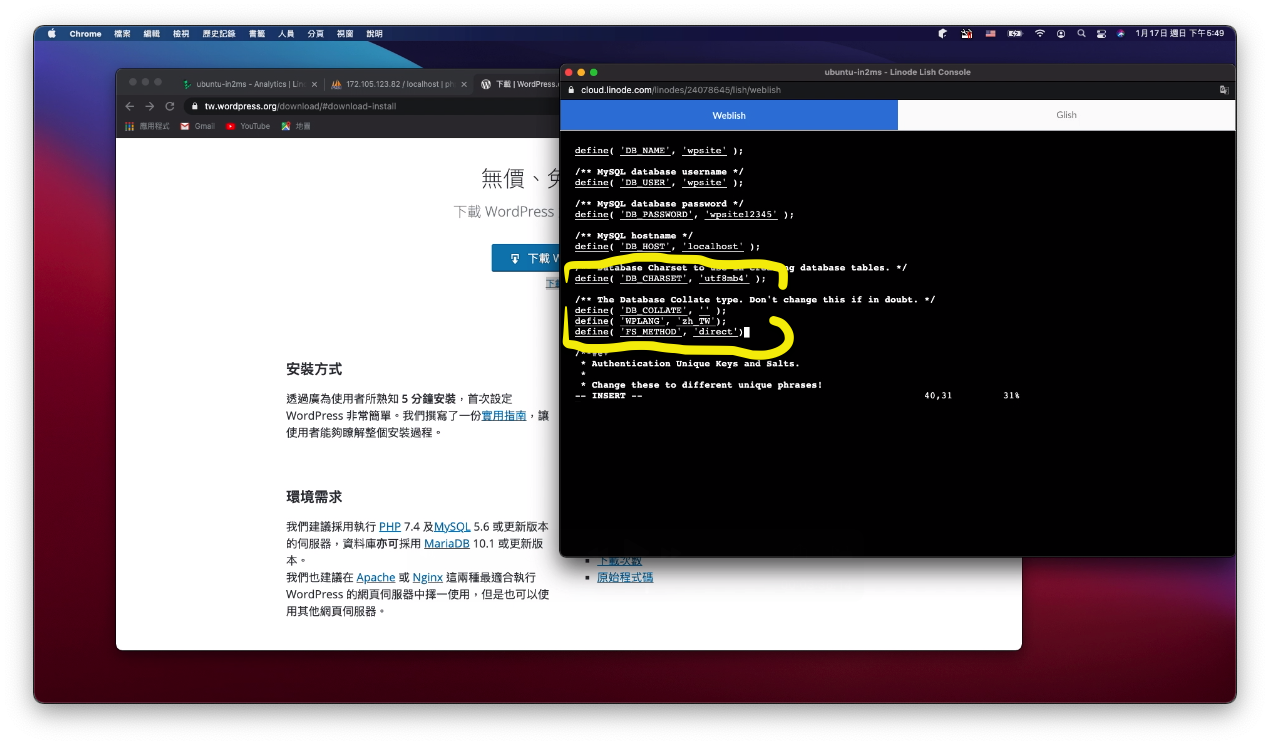
Task: Open the 分頁 menu in menu bar
Action: [315, 33]
